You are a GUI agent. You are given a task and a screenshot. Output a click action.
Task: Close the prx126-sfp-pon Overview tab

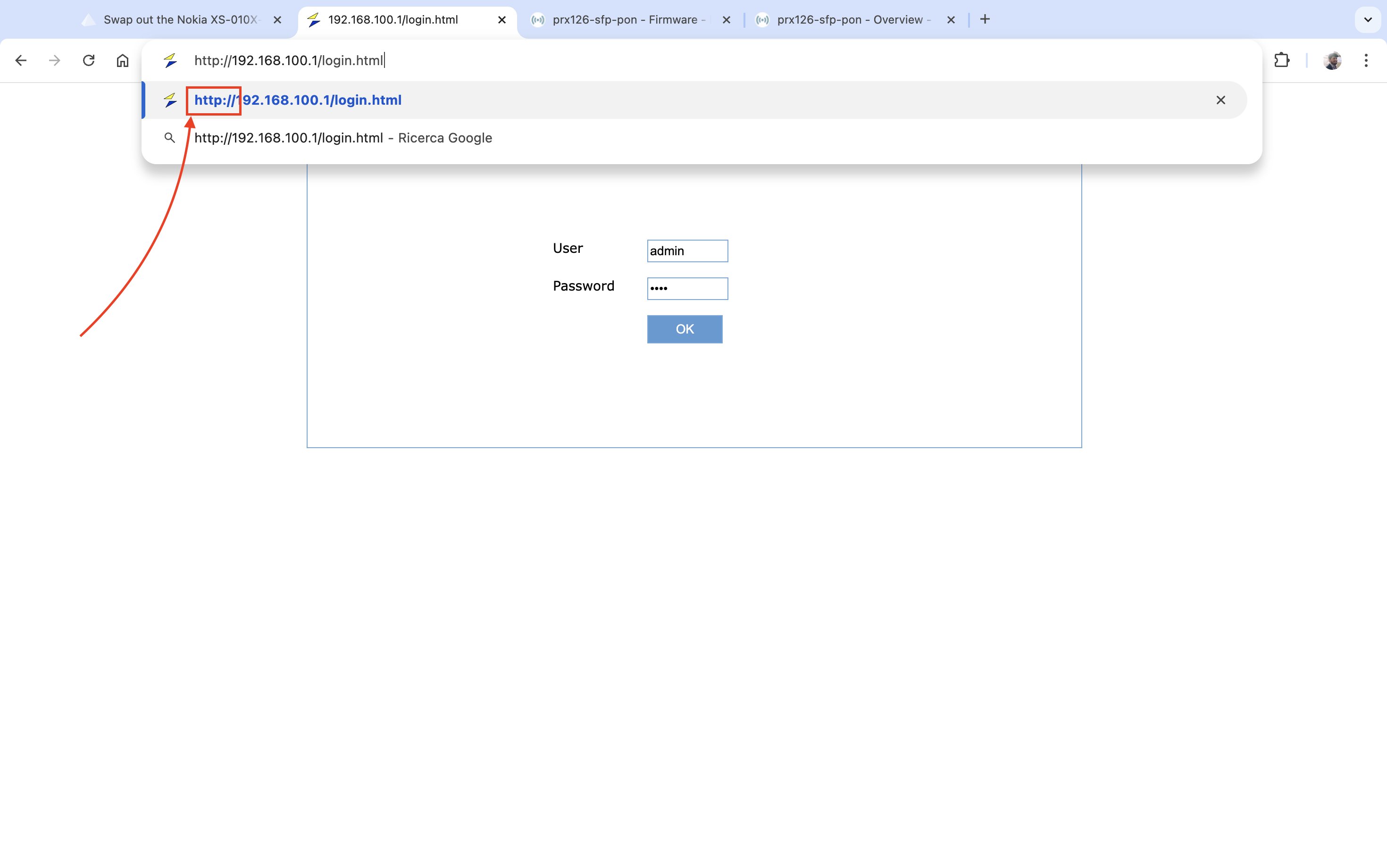[x=951, y=20]
